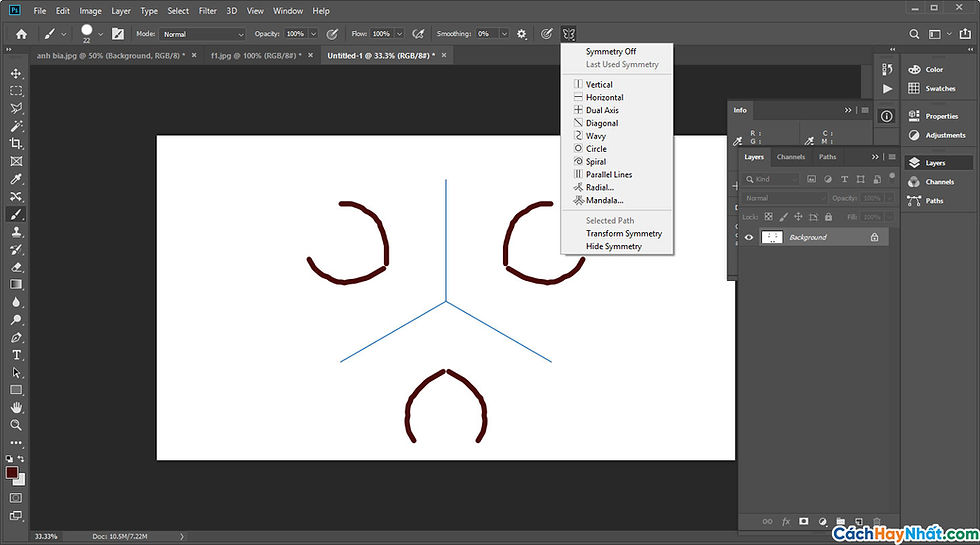Click the dark red foreground color swatch
Viewport: 980px width, 545px height.
click(11, 472)
